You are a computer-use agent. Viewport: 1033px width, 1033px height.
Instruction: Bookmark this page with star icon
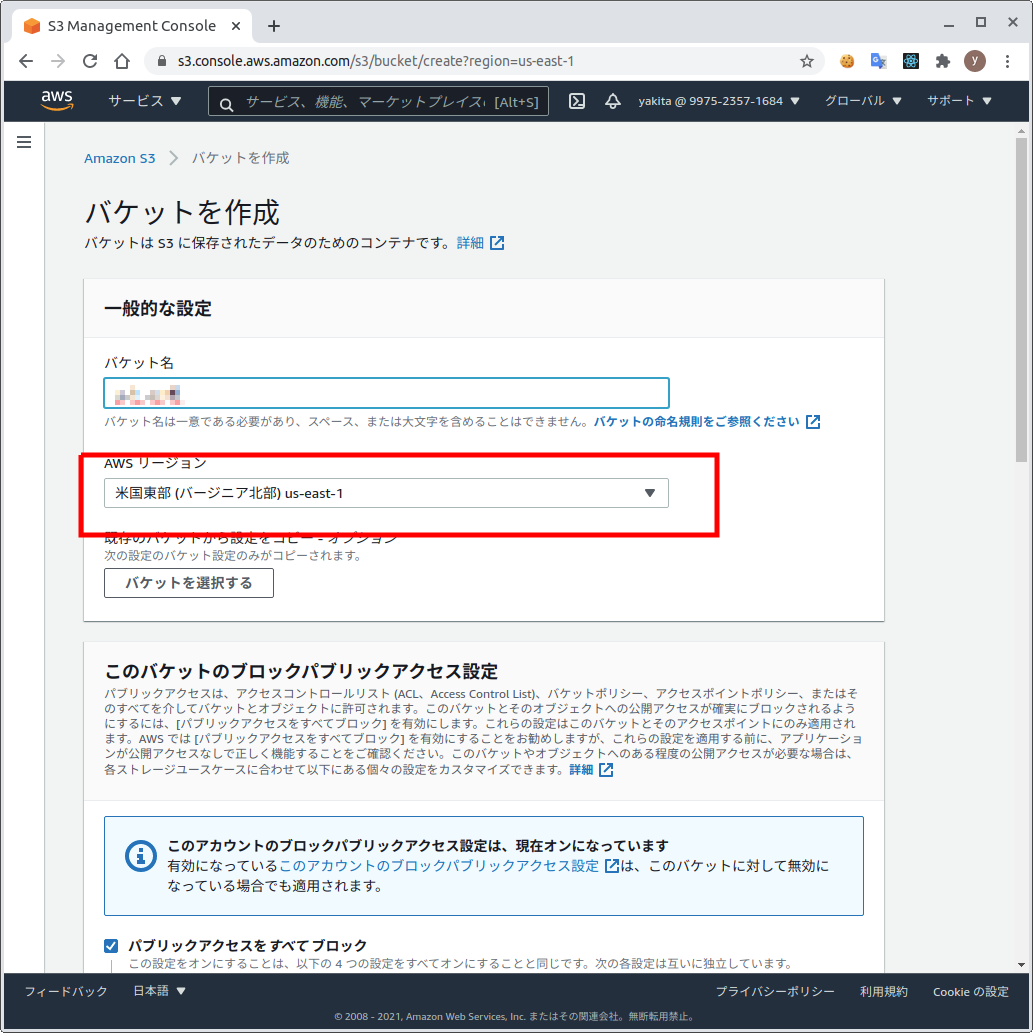806,61
